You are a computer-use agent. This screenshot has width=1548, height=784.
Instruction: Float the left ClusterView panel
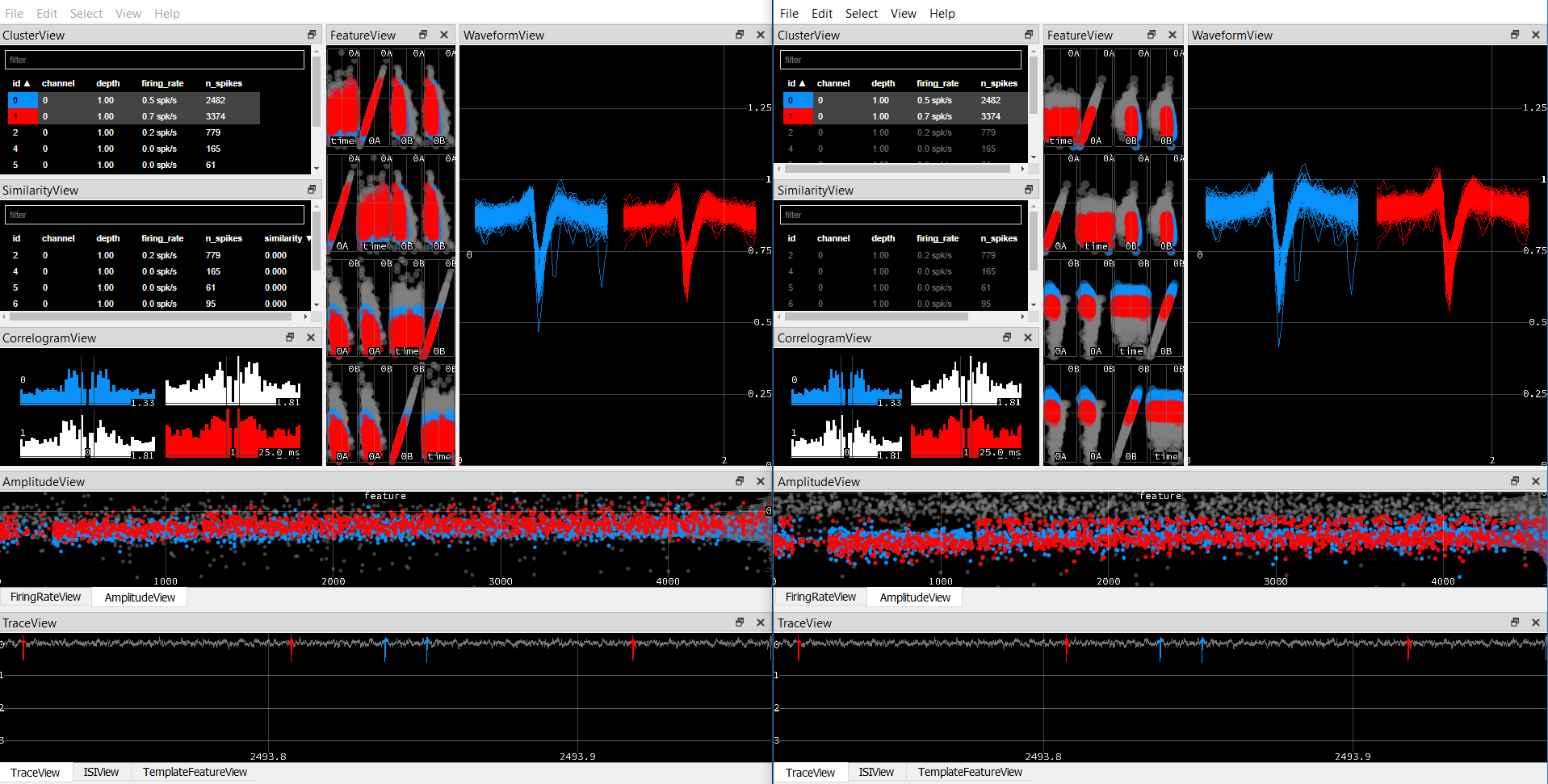click(312, 34)
